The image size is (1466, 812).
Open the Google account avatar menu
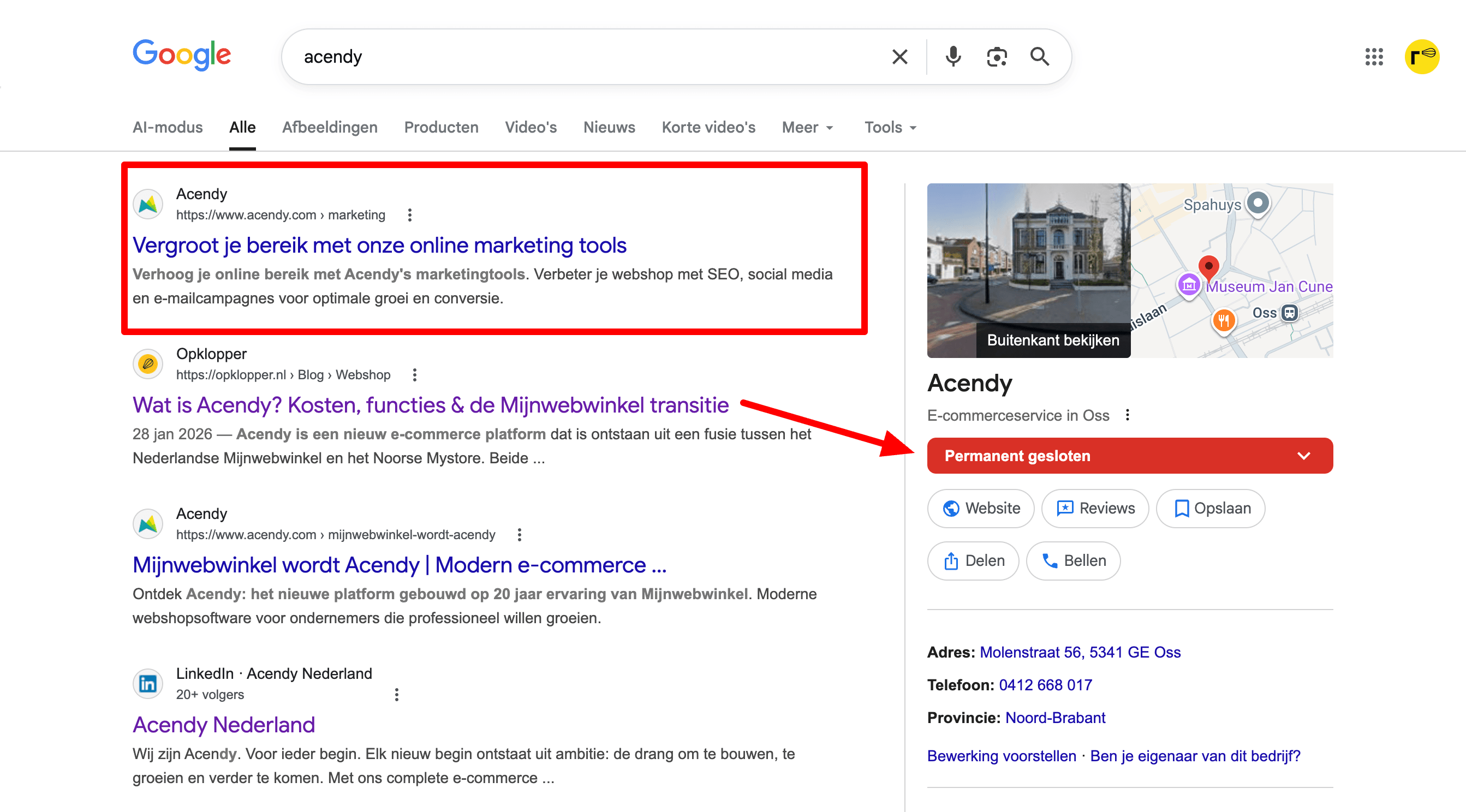tap(1422, 57)
